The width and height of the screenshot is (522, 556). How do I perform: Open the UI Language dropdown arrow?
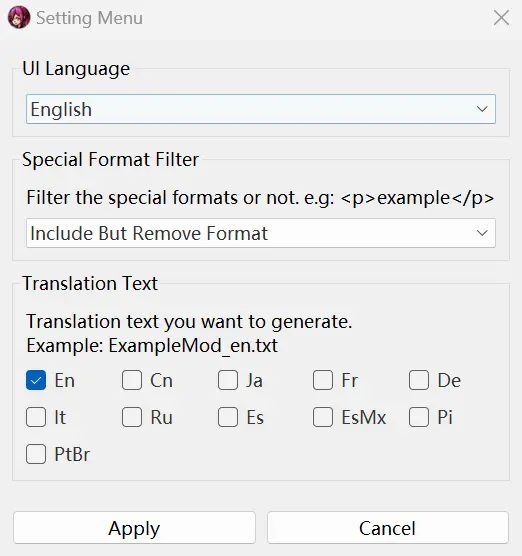(x=482, y=109)
